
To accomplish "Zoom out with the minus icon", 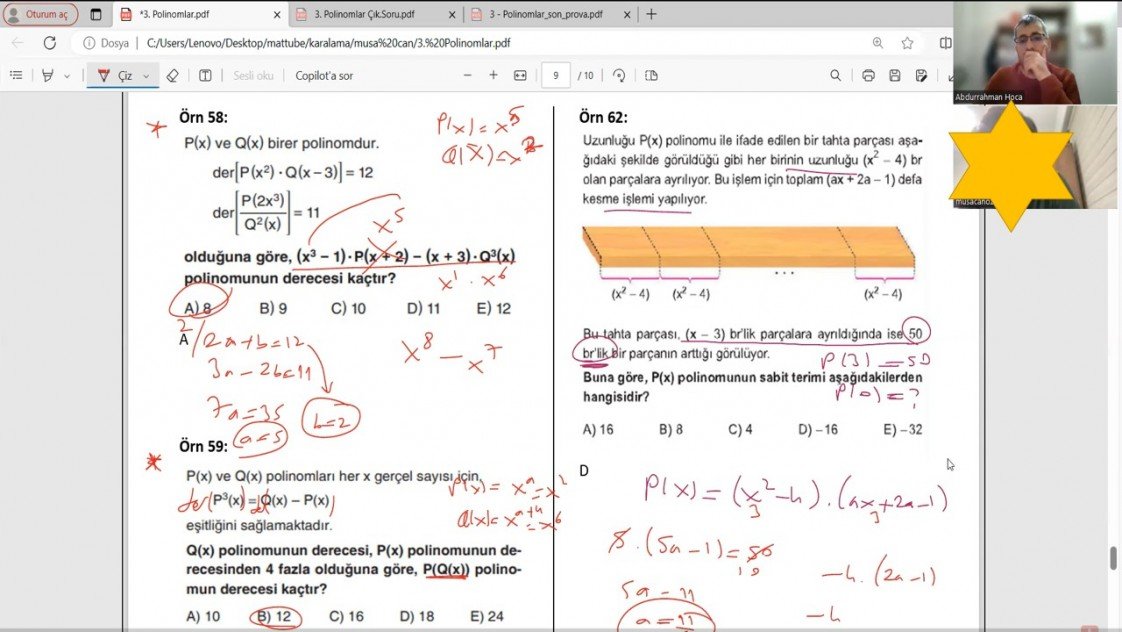I will (x=467, y=75).
